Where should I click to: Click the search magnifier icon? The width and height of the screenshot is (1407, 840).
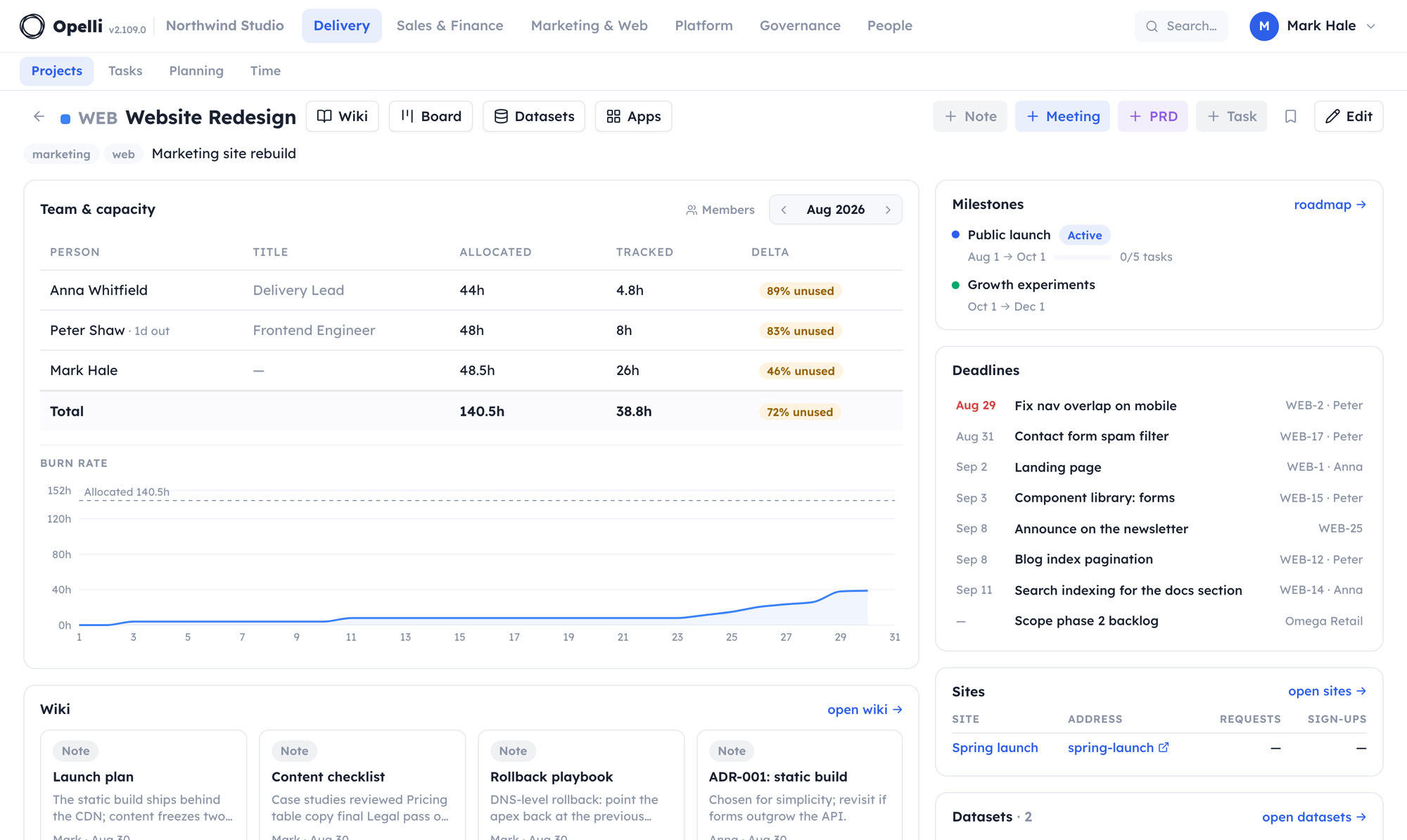pos(1152,26)
